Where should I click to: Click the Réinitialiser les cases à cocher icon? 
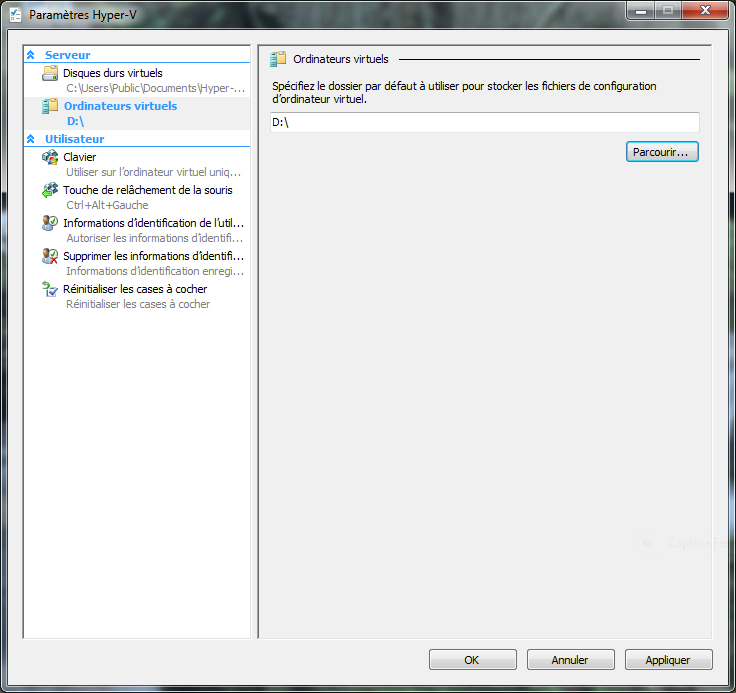click(x=50, y=289)
